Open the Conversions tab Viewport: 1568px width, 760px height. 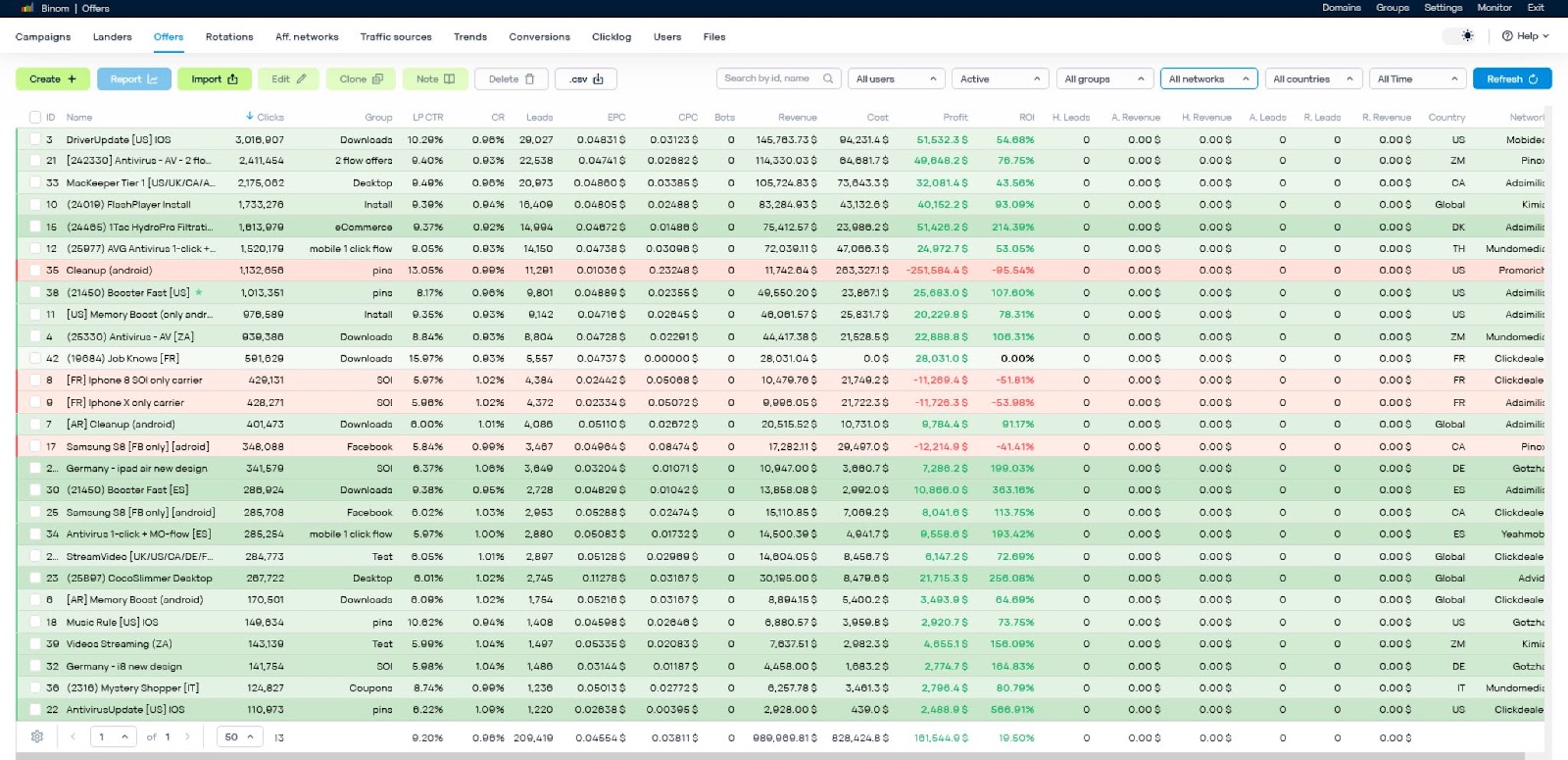(x=539, y=37)
